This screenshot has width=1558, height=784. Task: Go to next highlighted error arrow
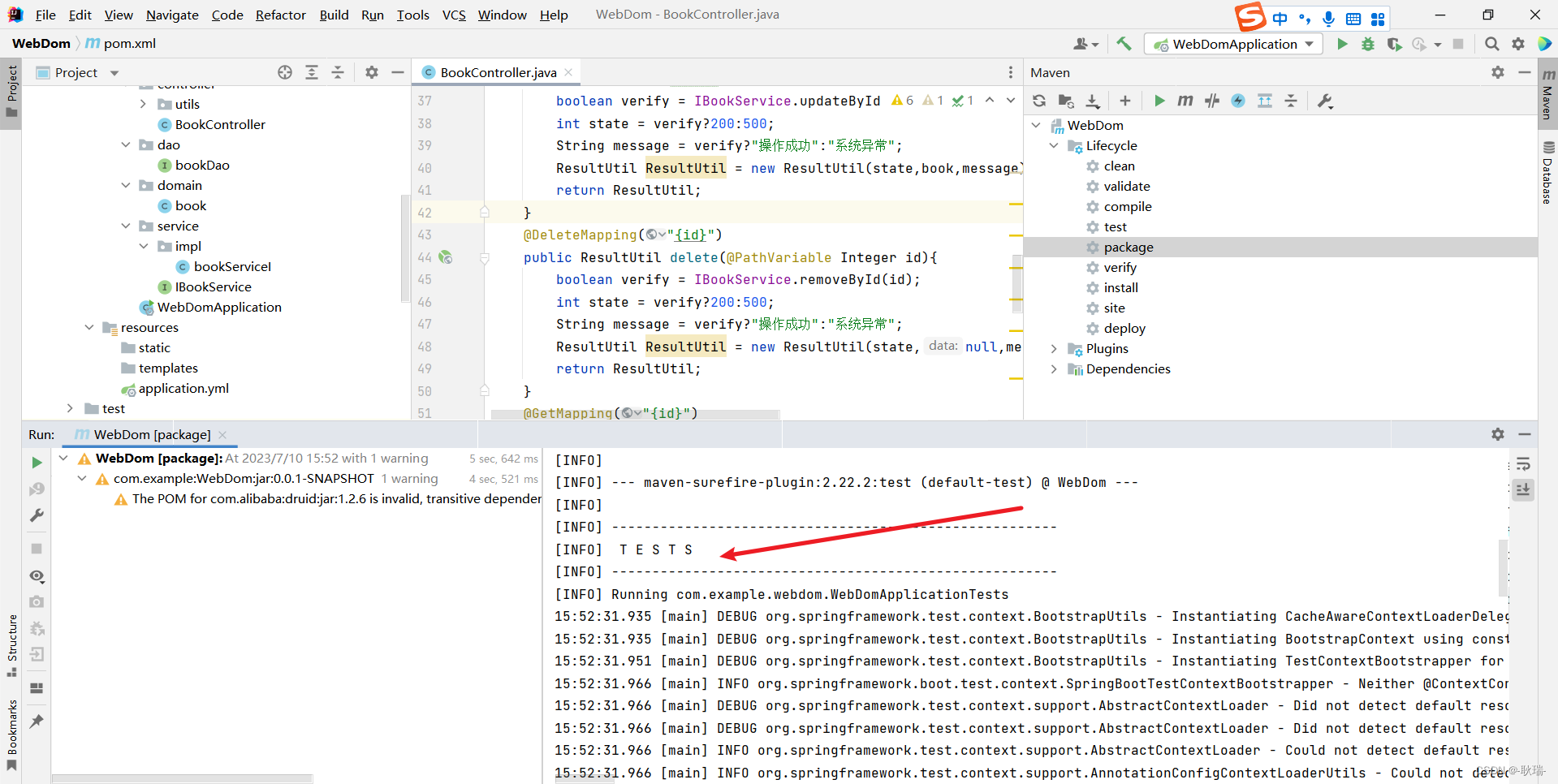pyautogui.click(x=1011, y=101)
